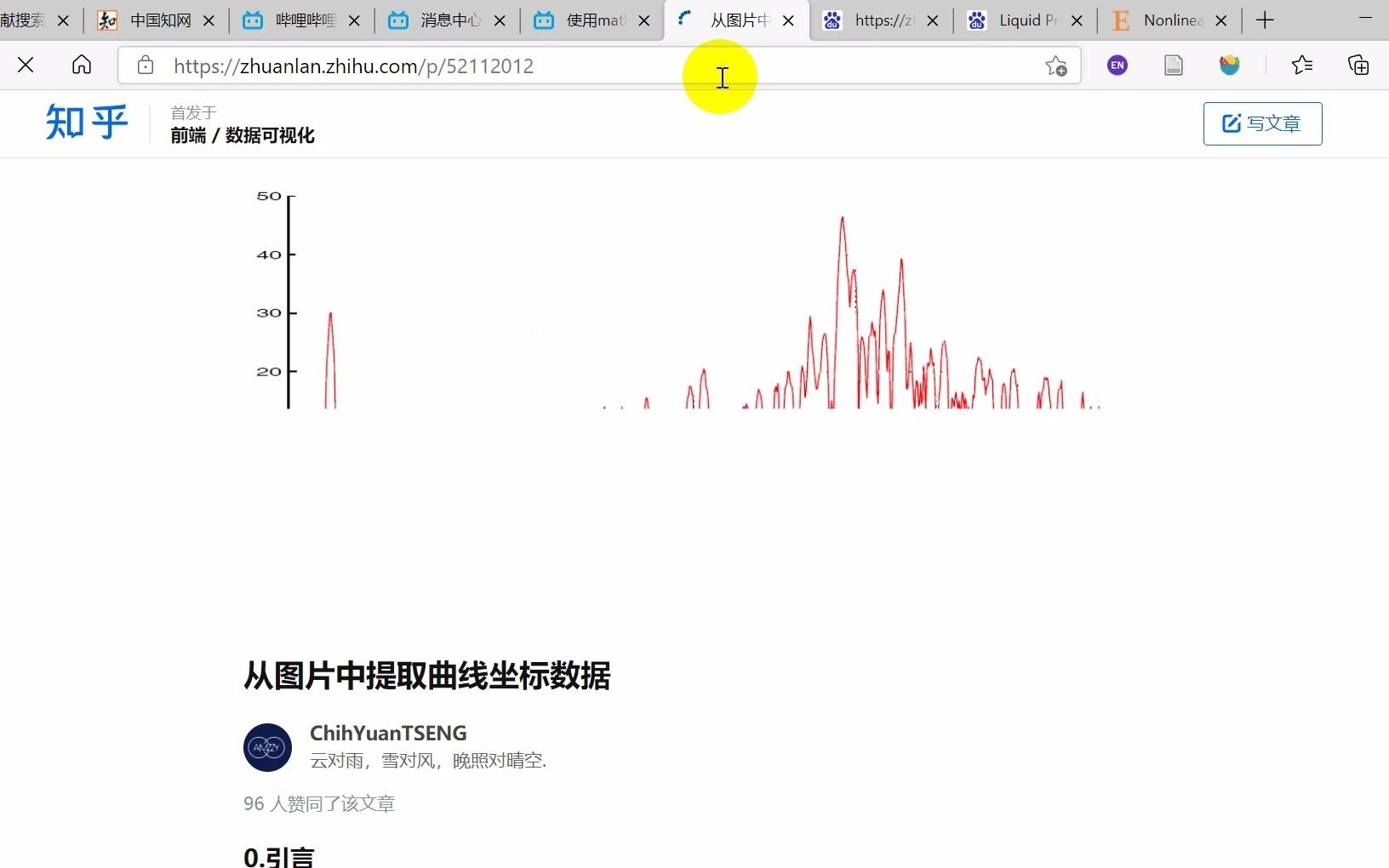This screenshot has height=868, width=1389.
Task: Close the 中国知网 tab
Action: point(209,20)
